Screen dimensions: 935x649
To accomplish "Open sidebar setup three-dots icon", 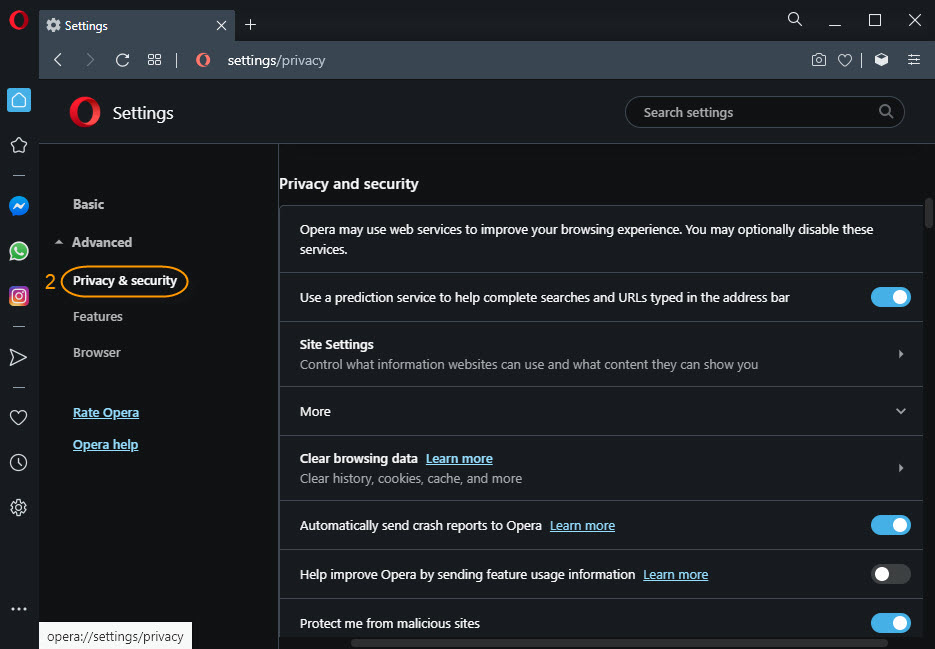I will click(x=18, y=609).
